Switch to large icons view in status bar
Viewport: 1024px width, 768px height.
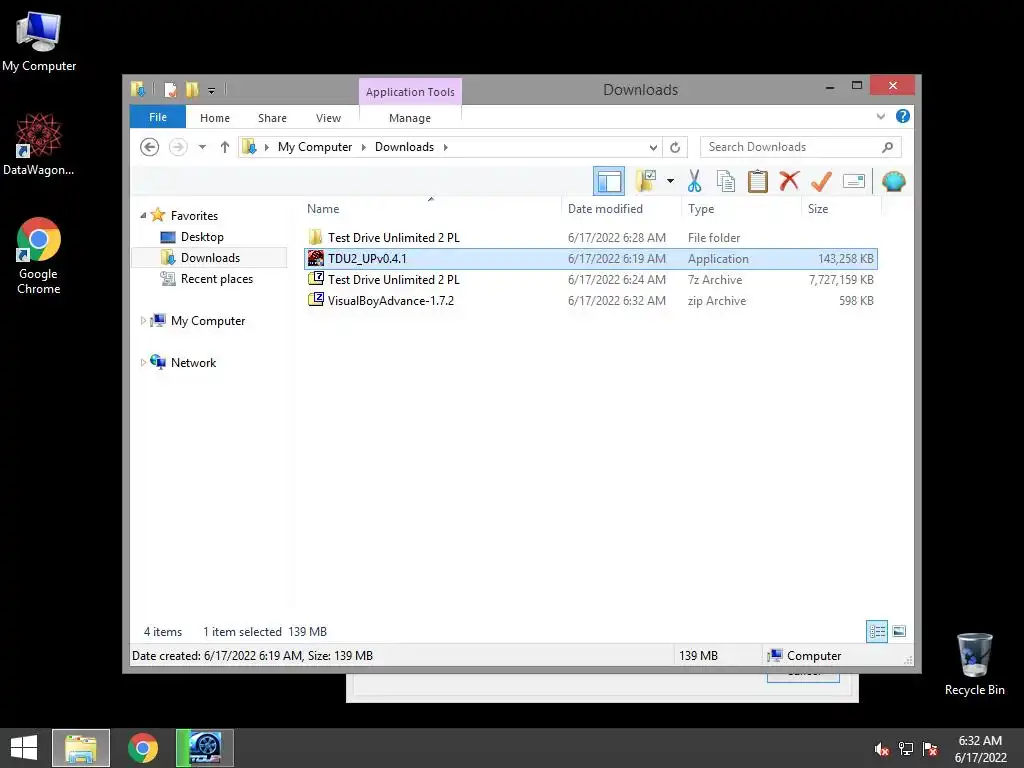[899, 631]
